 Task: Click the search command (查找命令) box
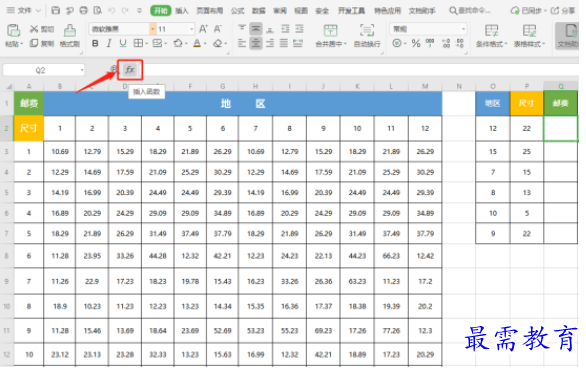[x=470, y=10]
